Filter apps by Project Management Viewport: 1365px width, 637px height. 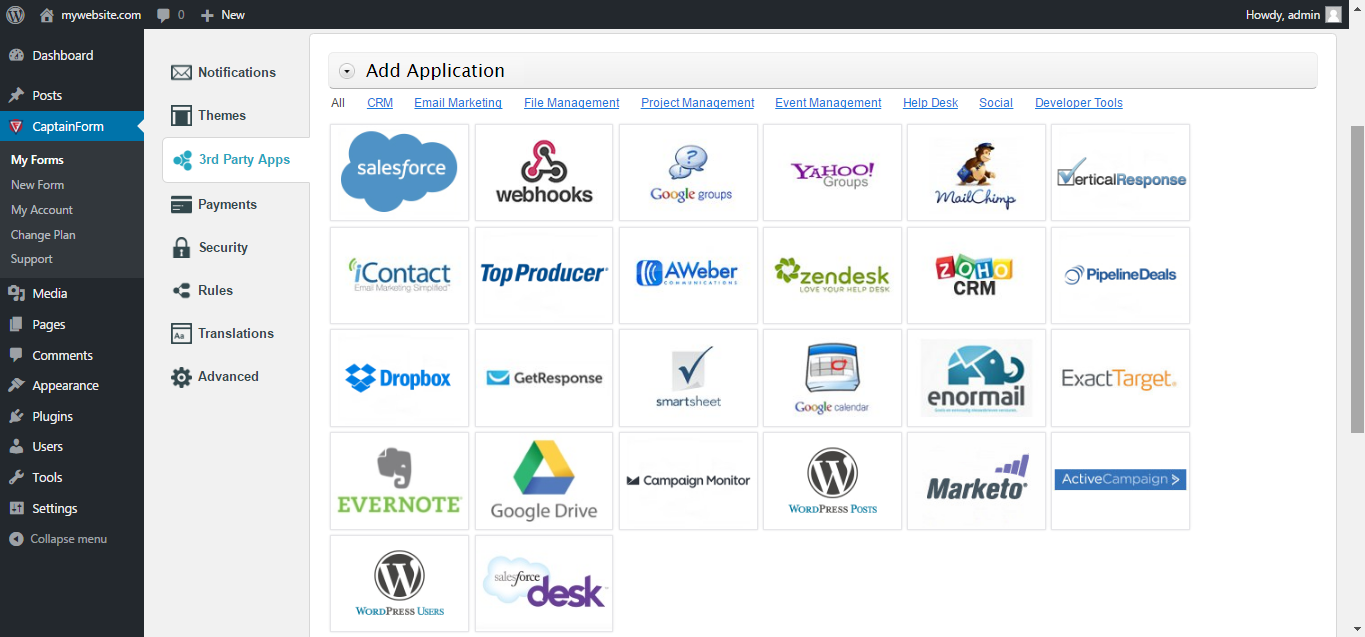(698, 103)
